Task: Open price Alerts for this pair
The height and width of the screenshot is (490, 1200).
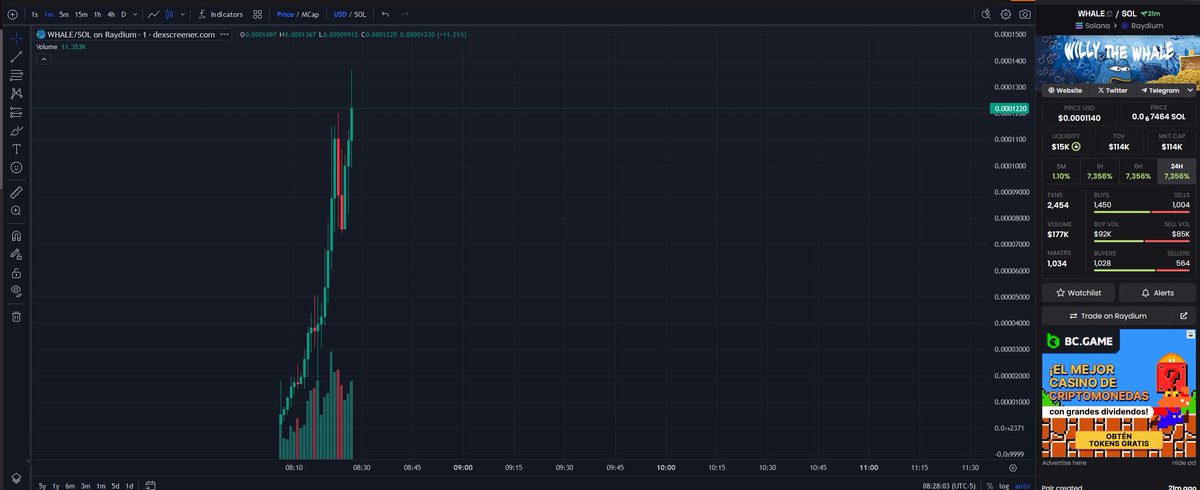Action: 1157,293
